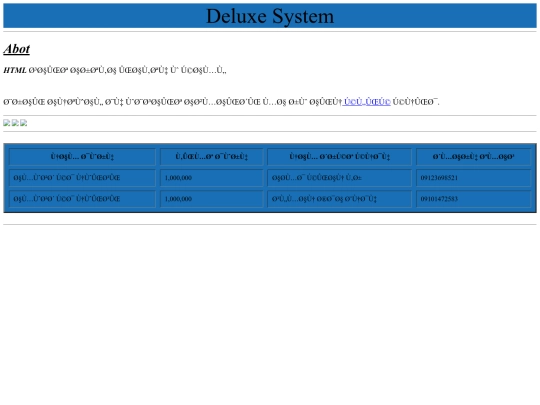Image resolution: width=540 pixels, height=405 pixels.
Task: Select the phone number 09123698521 cell
Action: (x=473, y=178)
